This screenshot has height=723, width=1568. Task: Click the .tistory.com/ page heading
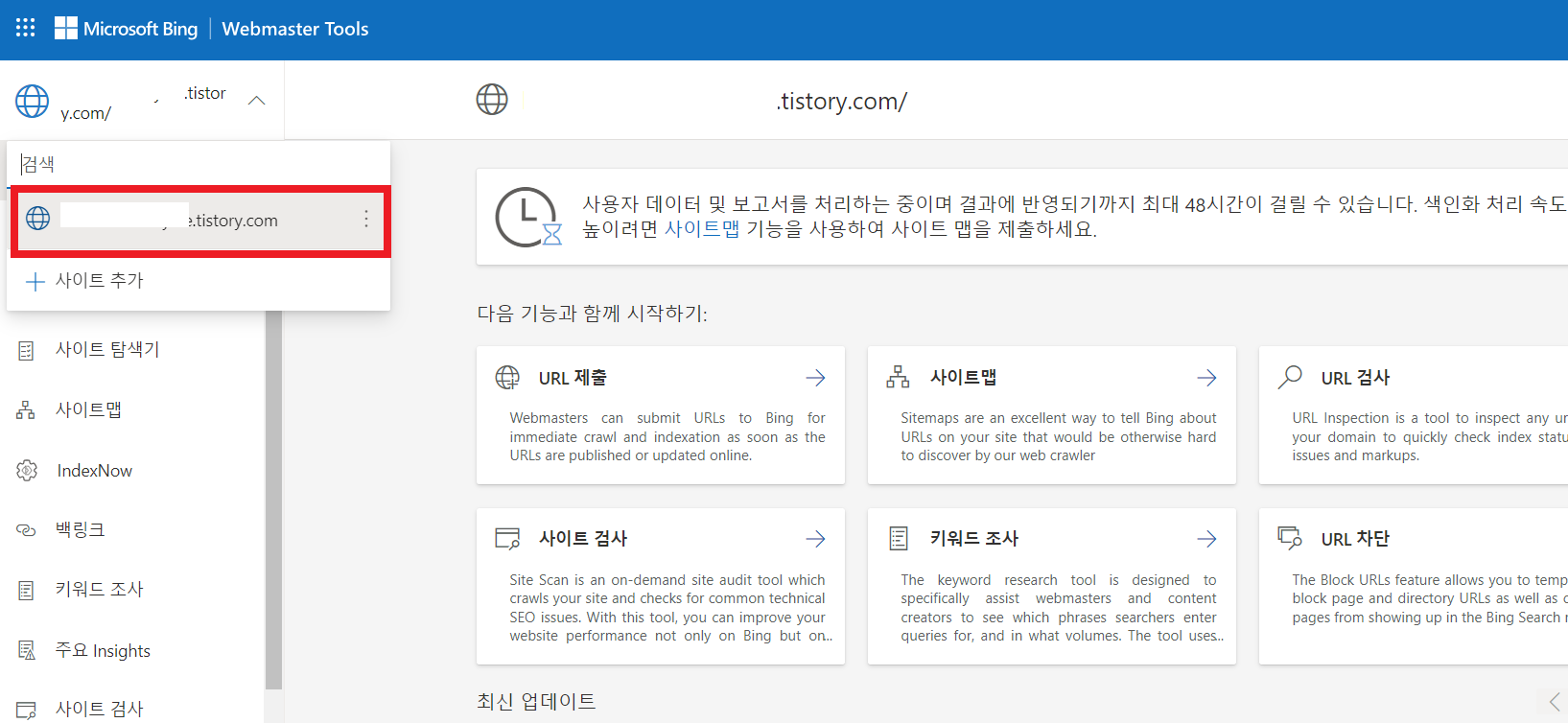coord(841,101)
